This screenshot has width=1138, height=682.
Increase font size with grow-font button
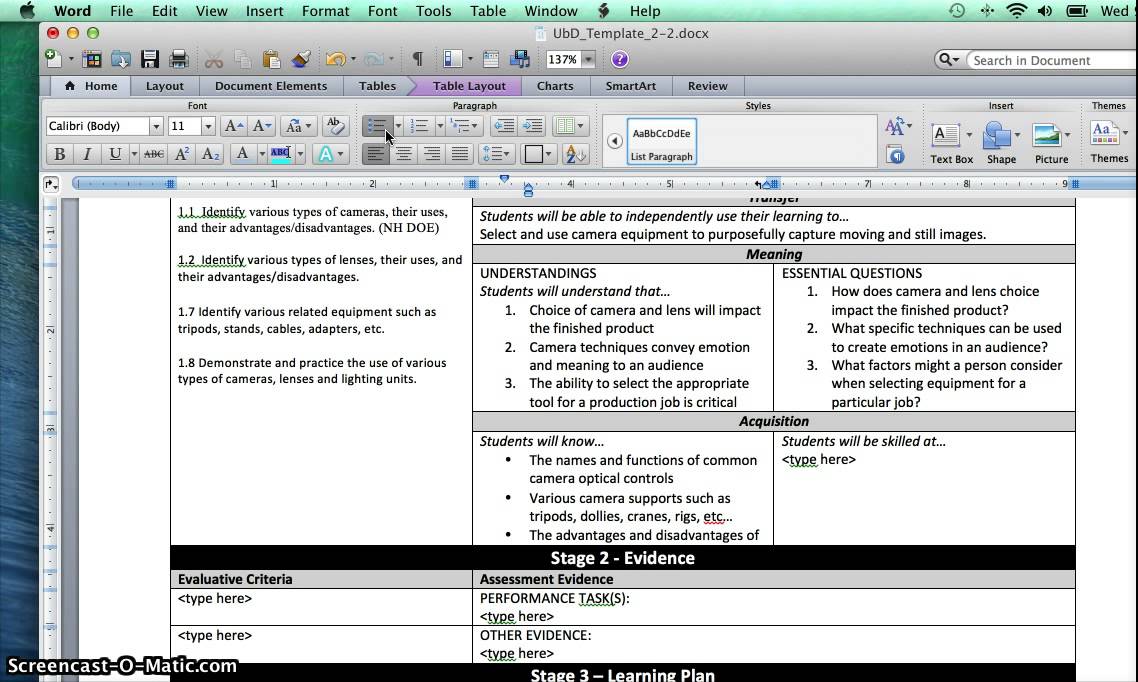tap(234, 126)
